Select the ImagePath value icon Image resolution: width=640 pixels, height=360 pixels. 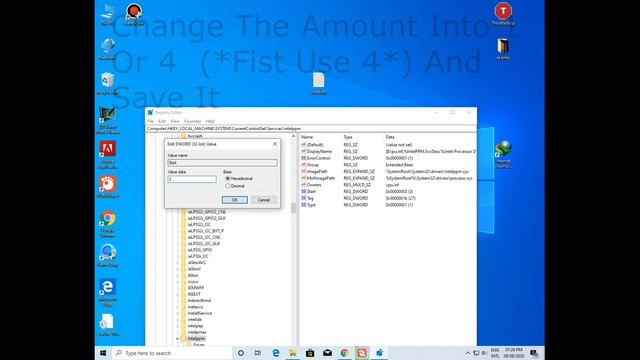[x=304, y=171]
